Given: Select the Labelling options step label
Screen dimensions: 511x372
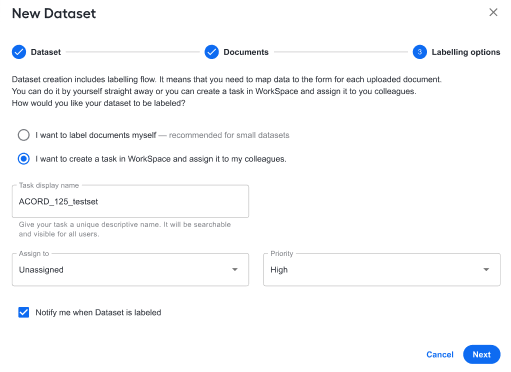Looking at the screenshot, I should (466, 52).
